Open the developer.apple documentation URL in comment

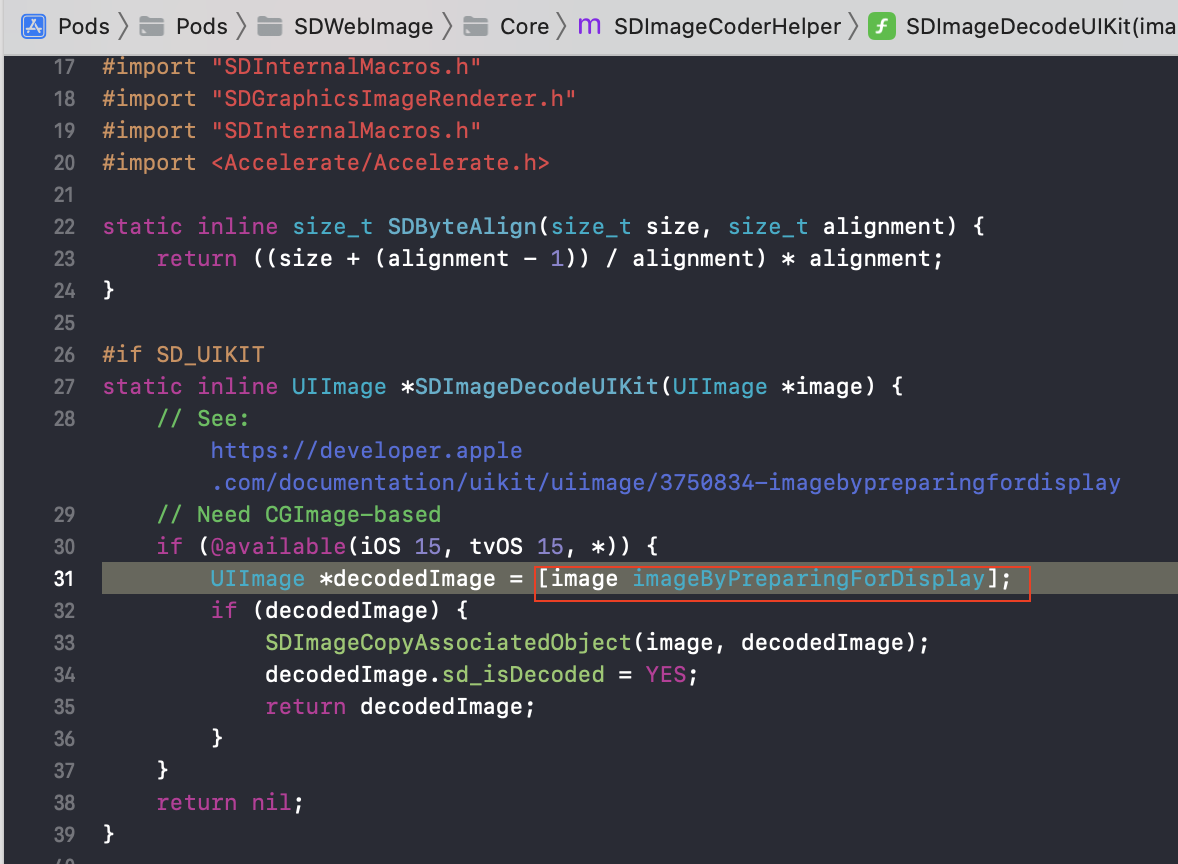pyautogui.click(x=665, y=467)
